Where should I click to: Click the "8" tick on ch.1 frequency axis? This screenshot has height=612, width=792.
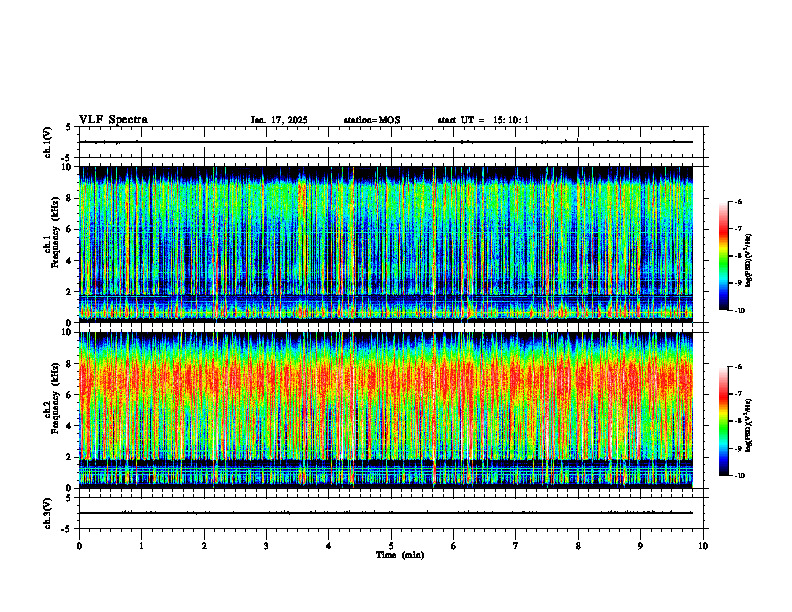69,198
